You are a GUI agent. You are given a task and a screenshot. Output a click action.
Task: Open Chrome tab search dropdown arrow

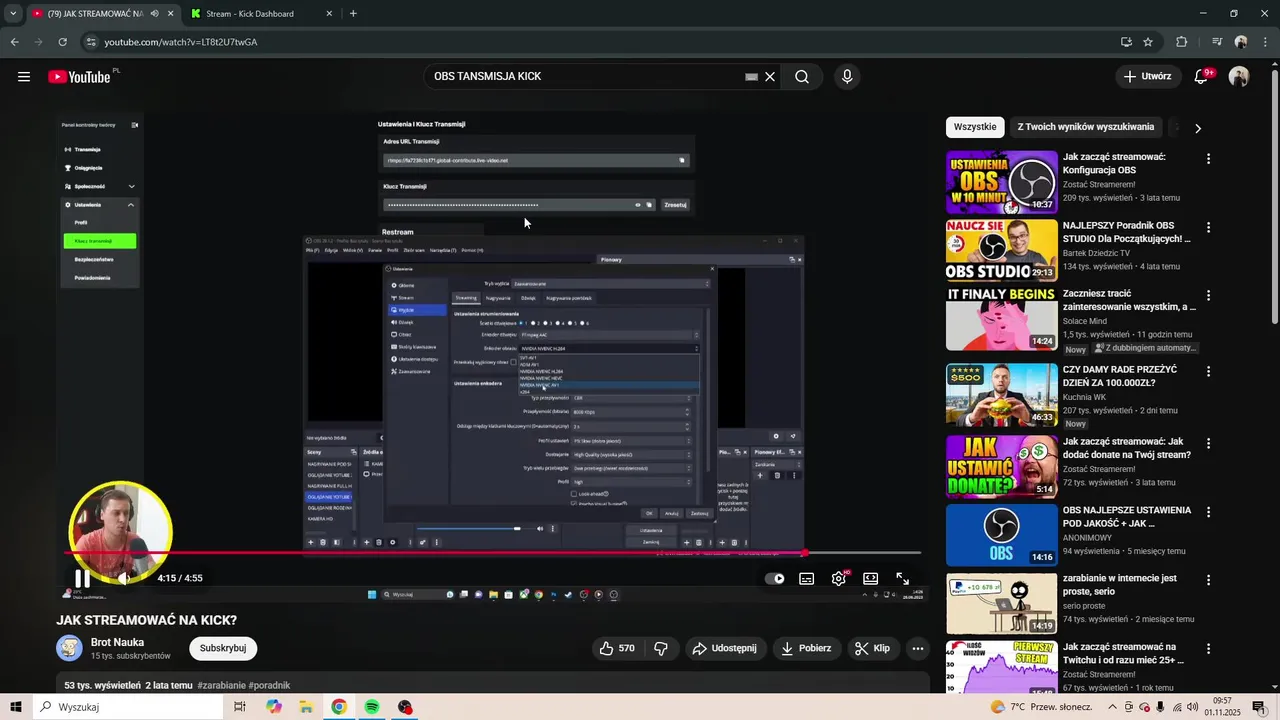(x=12, y=14)
